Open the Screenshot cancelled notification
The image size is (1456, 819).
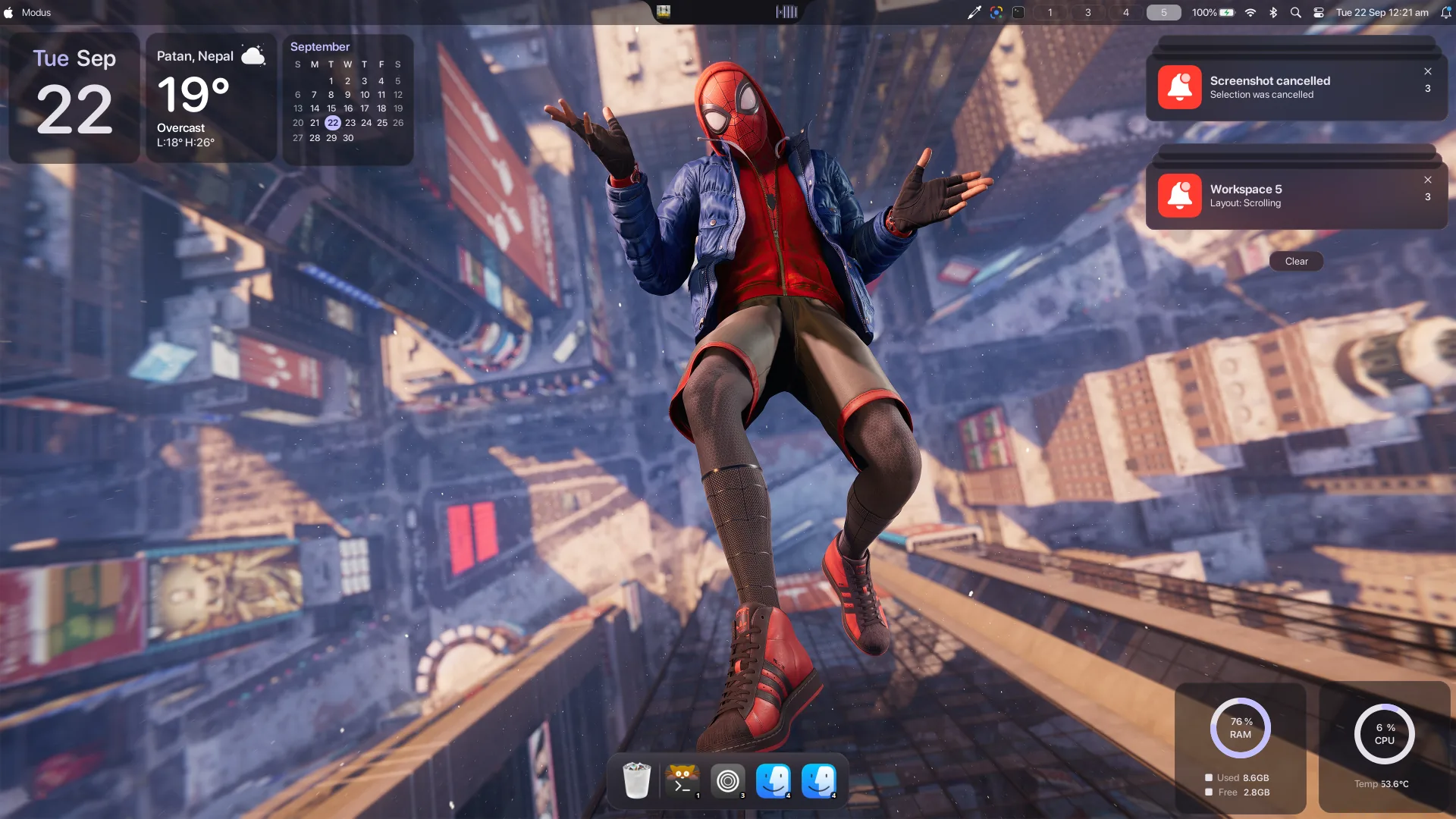point(1297,87)
